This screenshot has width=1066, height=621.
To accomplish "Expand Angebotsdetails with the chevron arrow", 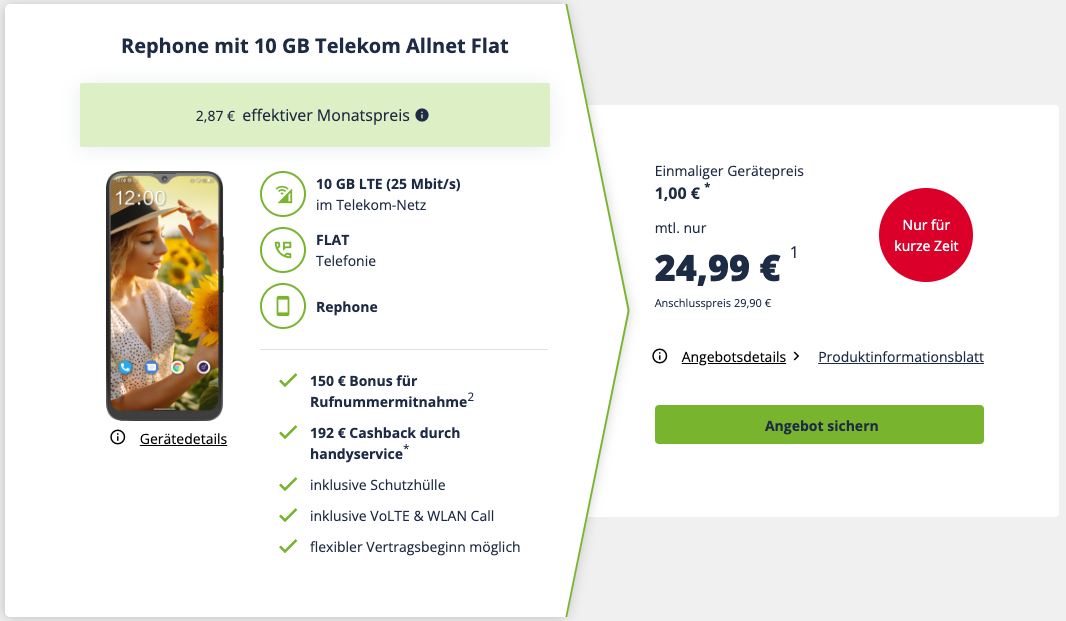I will (797, 356).
